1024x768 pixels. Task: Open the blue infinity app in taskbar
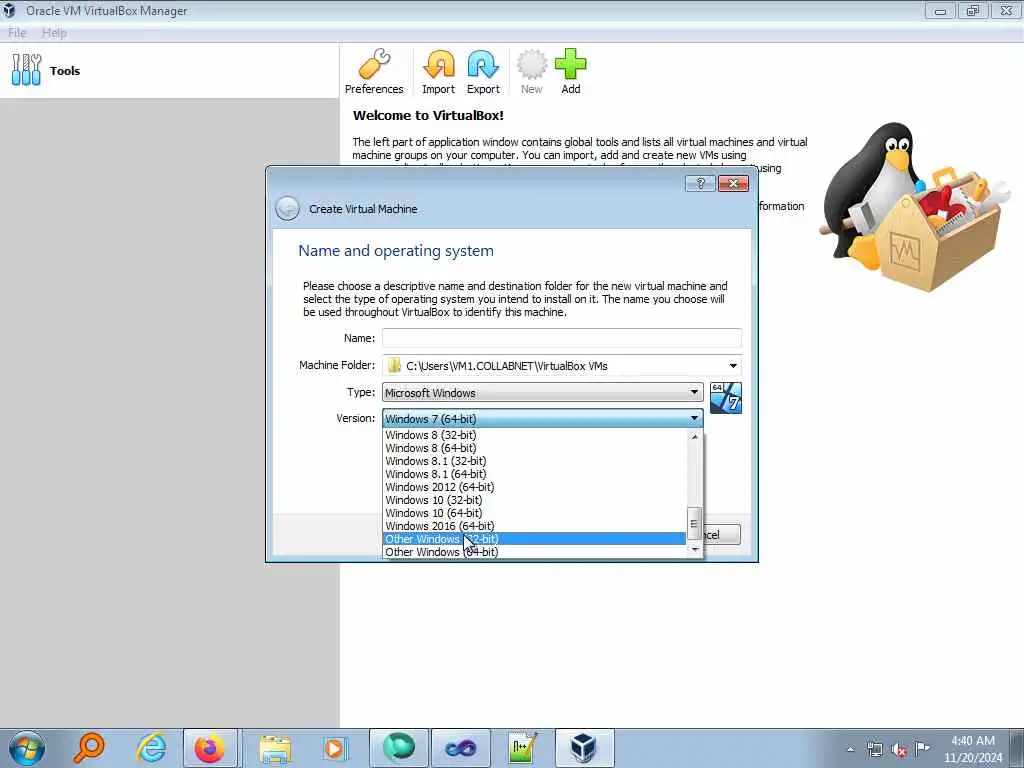point(460,748)
